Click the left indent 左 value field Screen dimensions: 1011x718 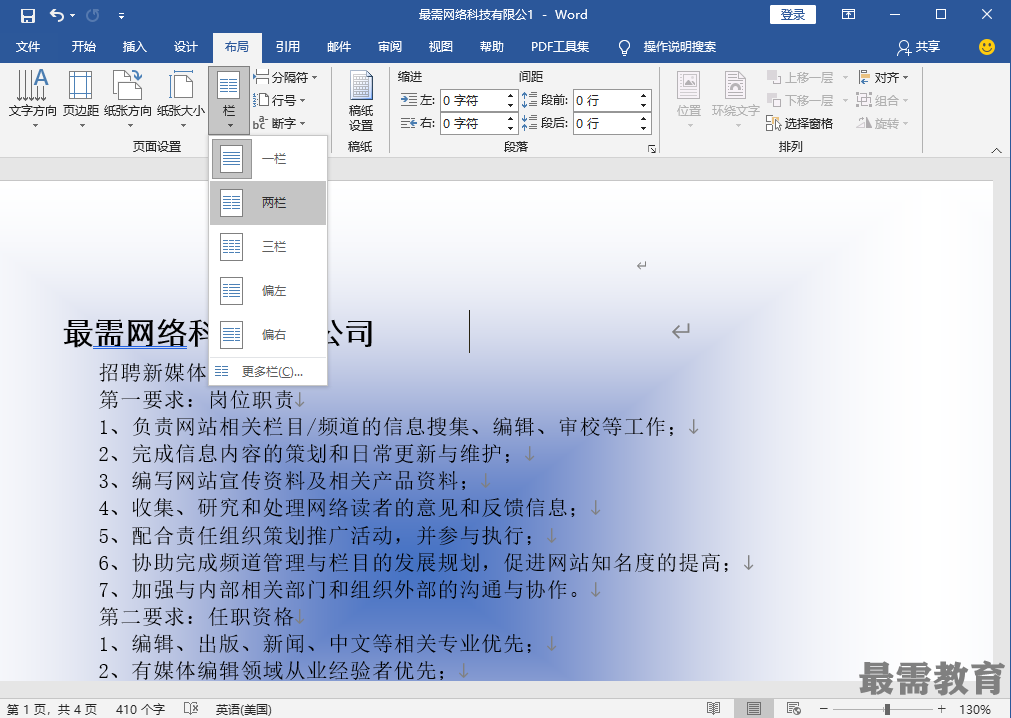(x=472, y=101)
